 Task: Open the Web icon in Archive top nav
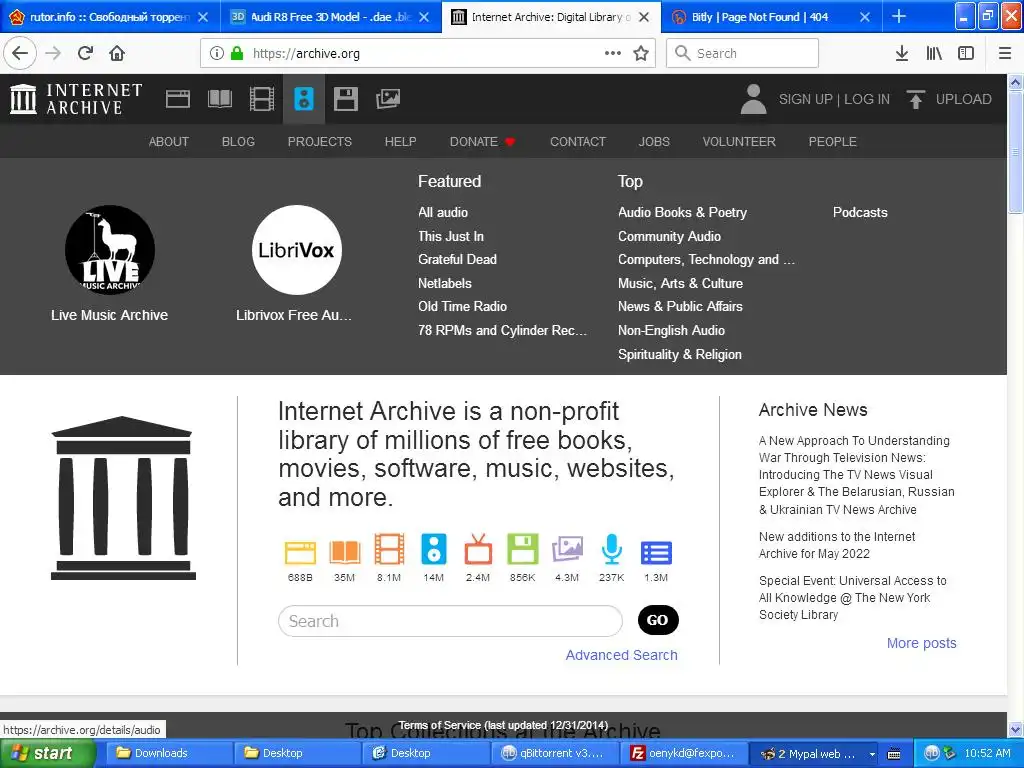[x=178, y=99]
